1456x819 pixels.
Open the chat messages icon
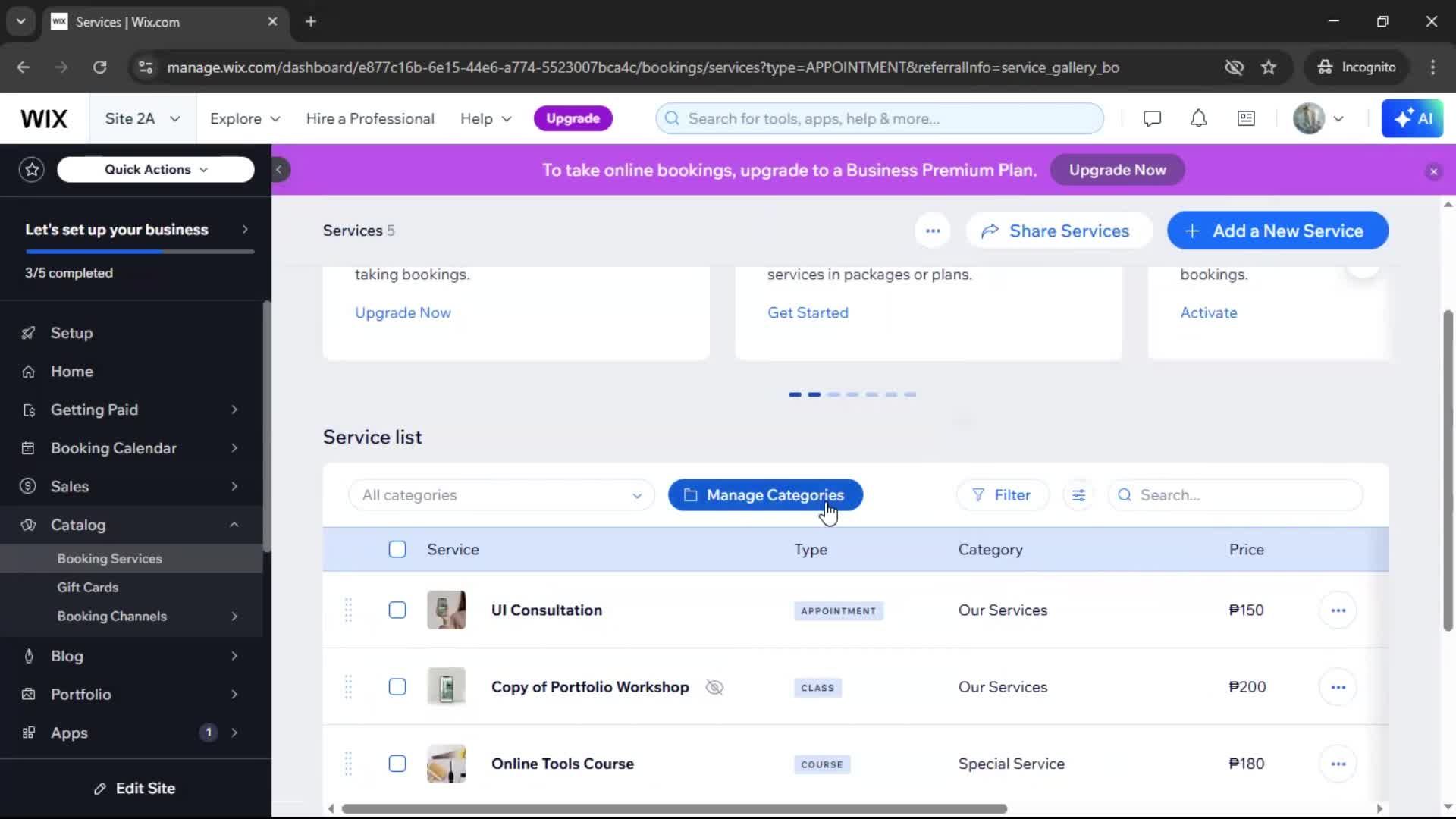pyautogui.click(x=1152, y=119)
